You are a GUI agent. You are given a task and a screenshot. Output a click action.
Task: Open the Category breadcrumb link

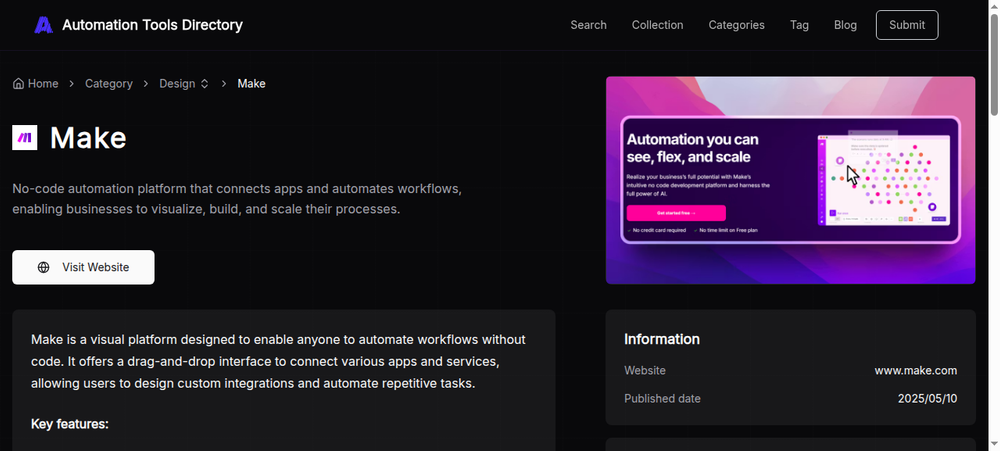click(x=108, y=84)
